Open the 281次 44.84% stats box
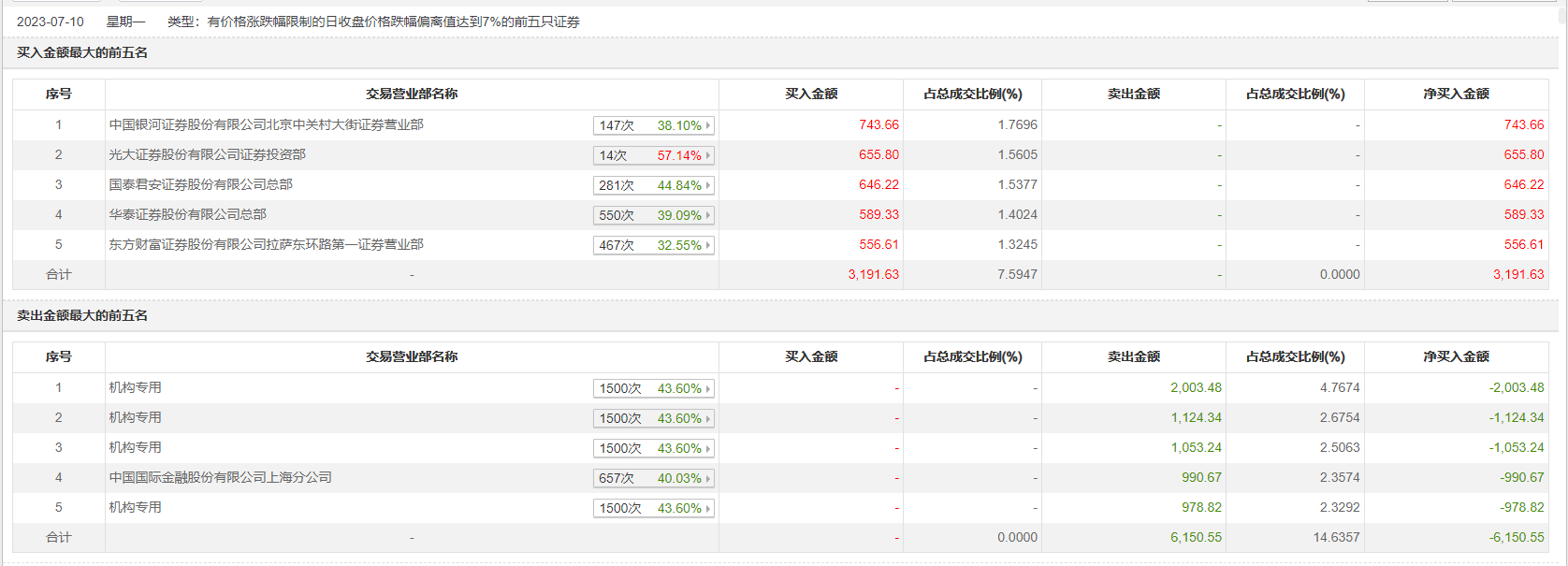The height and width of the screenshot is (566, 1568). 653,185
